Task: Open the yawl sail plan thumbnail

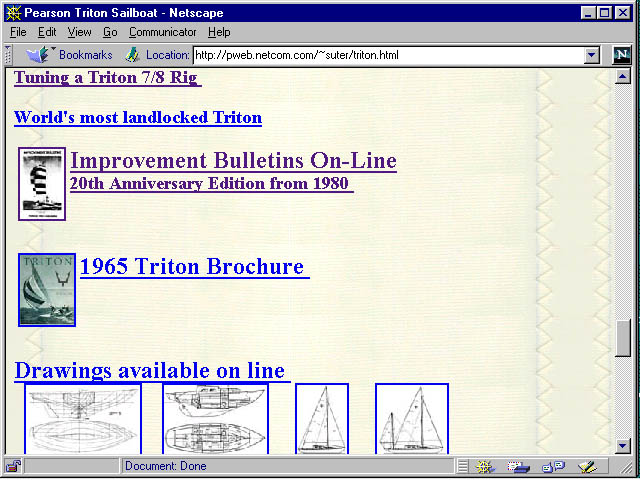Action: [x=412, y=418]
